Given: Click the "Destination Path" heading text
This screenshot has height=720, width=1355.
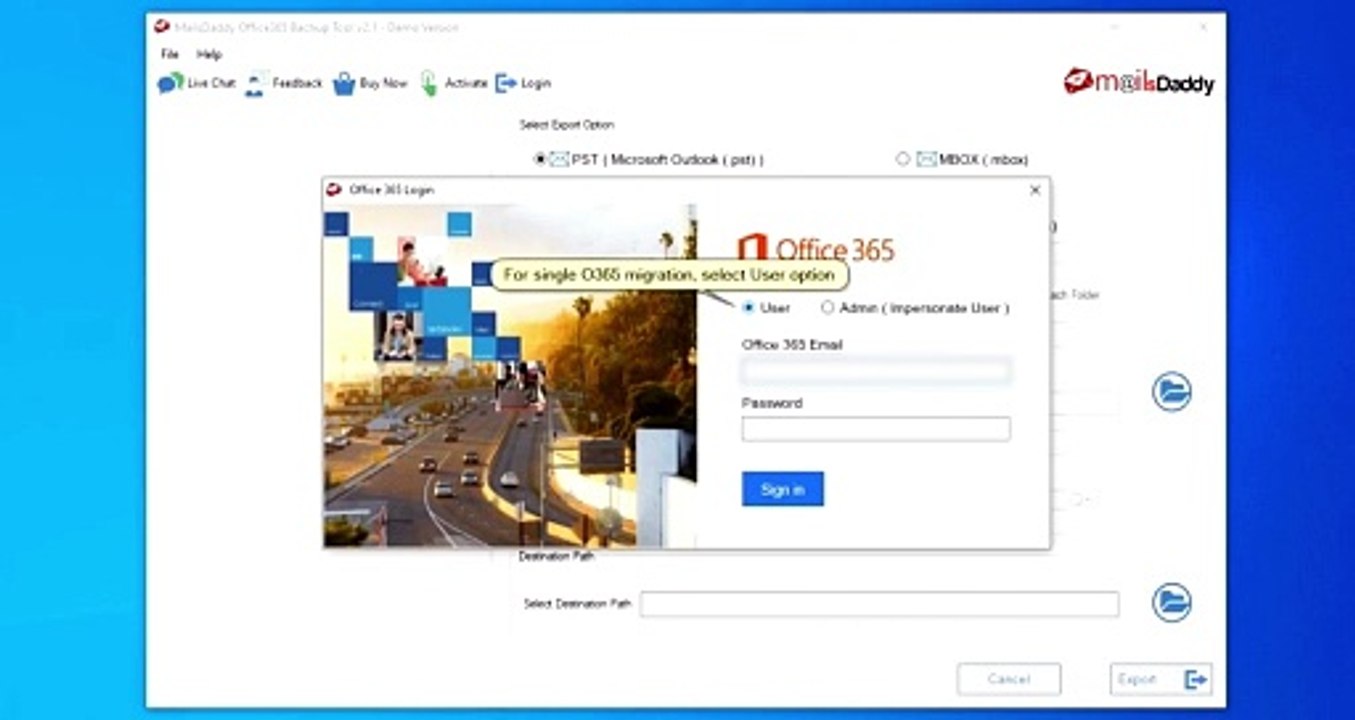Looking at the screenshot, I should [556, 556].
